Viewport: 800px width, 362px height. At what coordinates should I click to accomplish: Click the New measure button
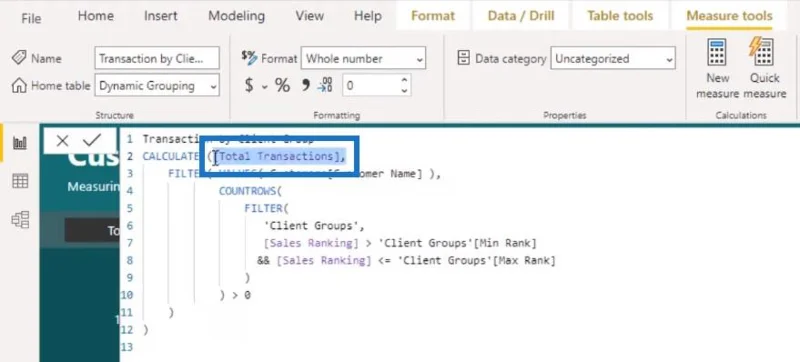tap(717, 69)
